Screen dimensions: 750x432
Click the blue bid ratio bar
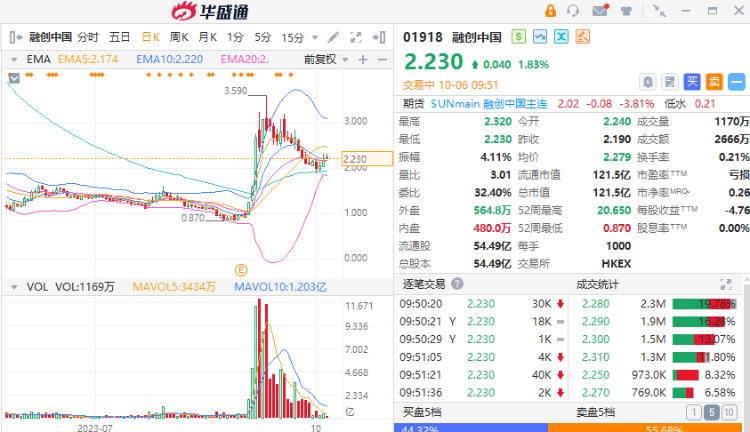(x=471, y=428)
